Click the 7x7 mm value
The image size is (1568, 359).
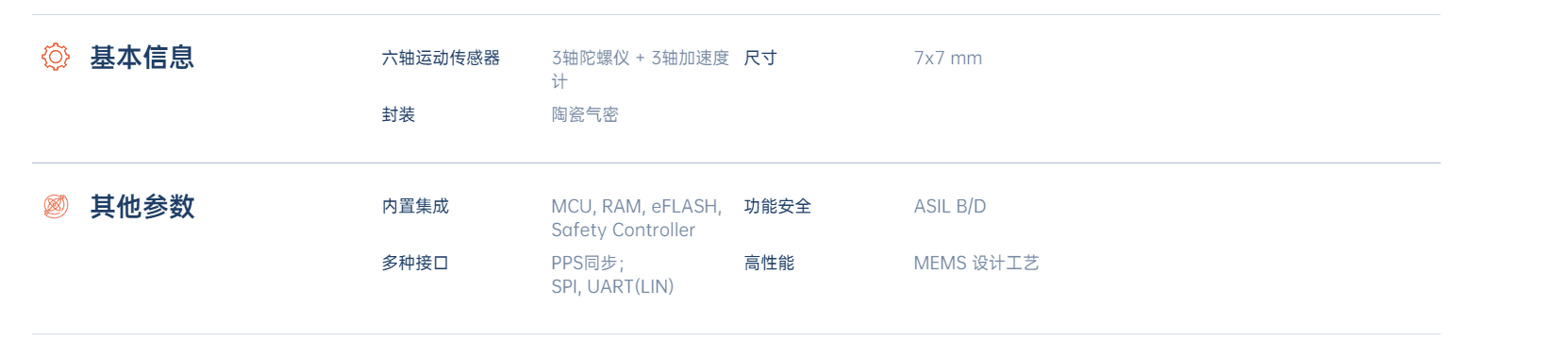click(948, 58)
